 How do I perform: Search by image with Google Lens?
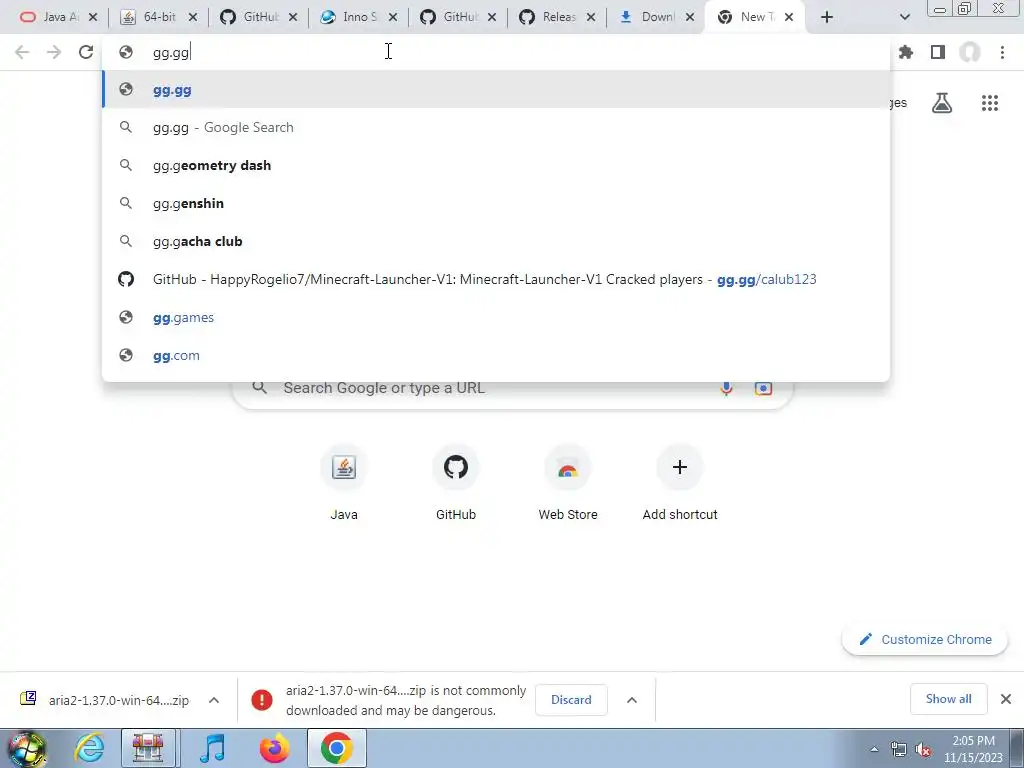pos(763,388)
